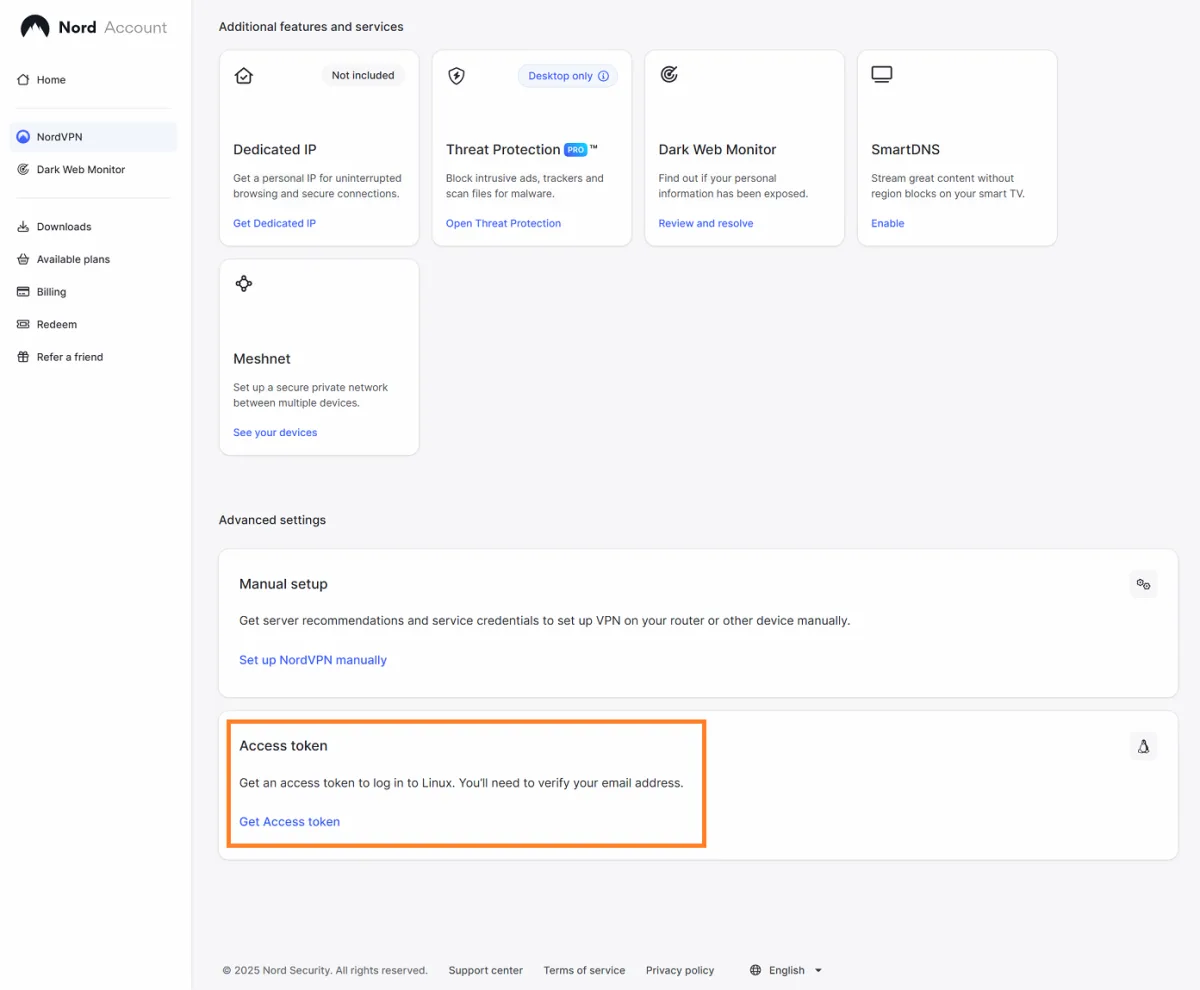The image size is (1200, 990).
Task: Click the SmartDNS monitor icon
Action: tap(882, 75)
